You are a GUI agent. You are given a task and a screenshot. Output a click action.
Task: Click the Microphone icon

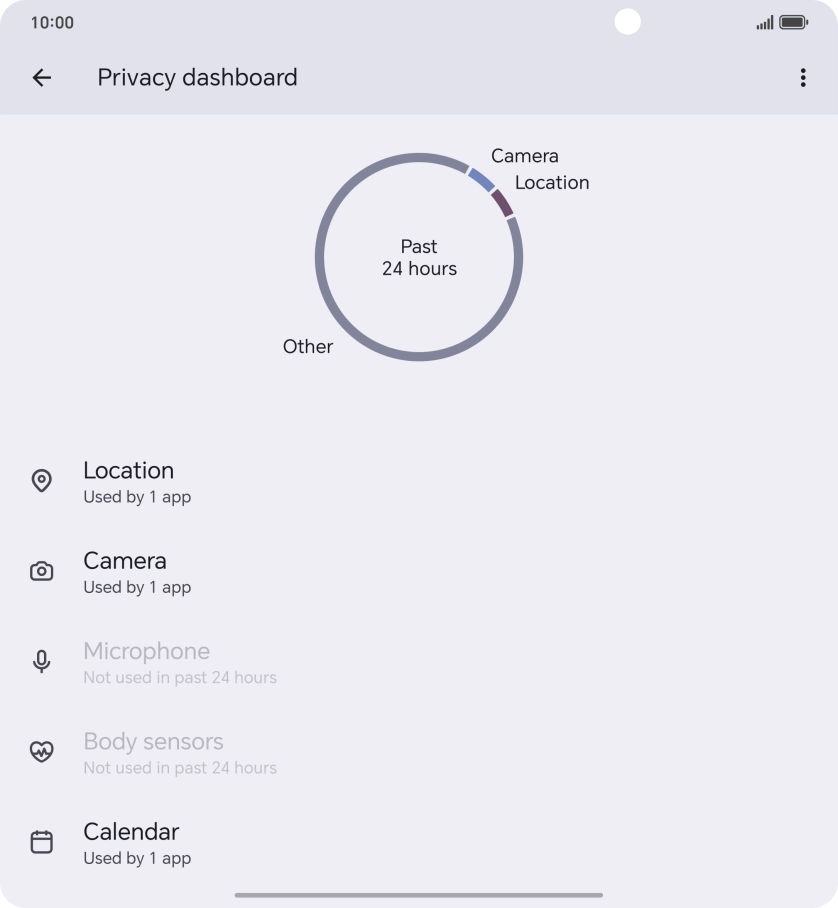click(x=41, y=661)
